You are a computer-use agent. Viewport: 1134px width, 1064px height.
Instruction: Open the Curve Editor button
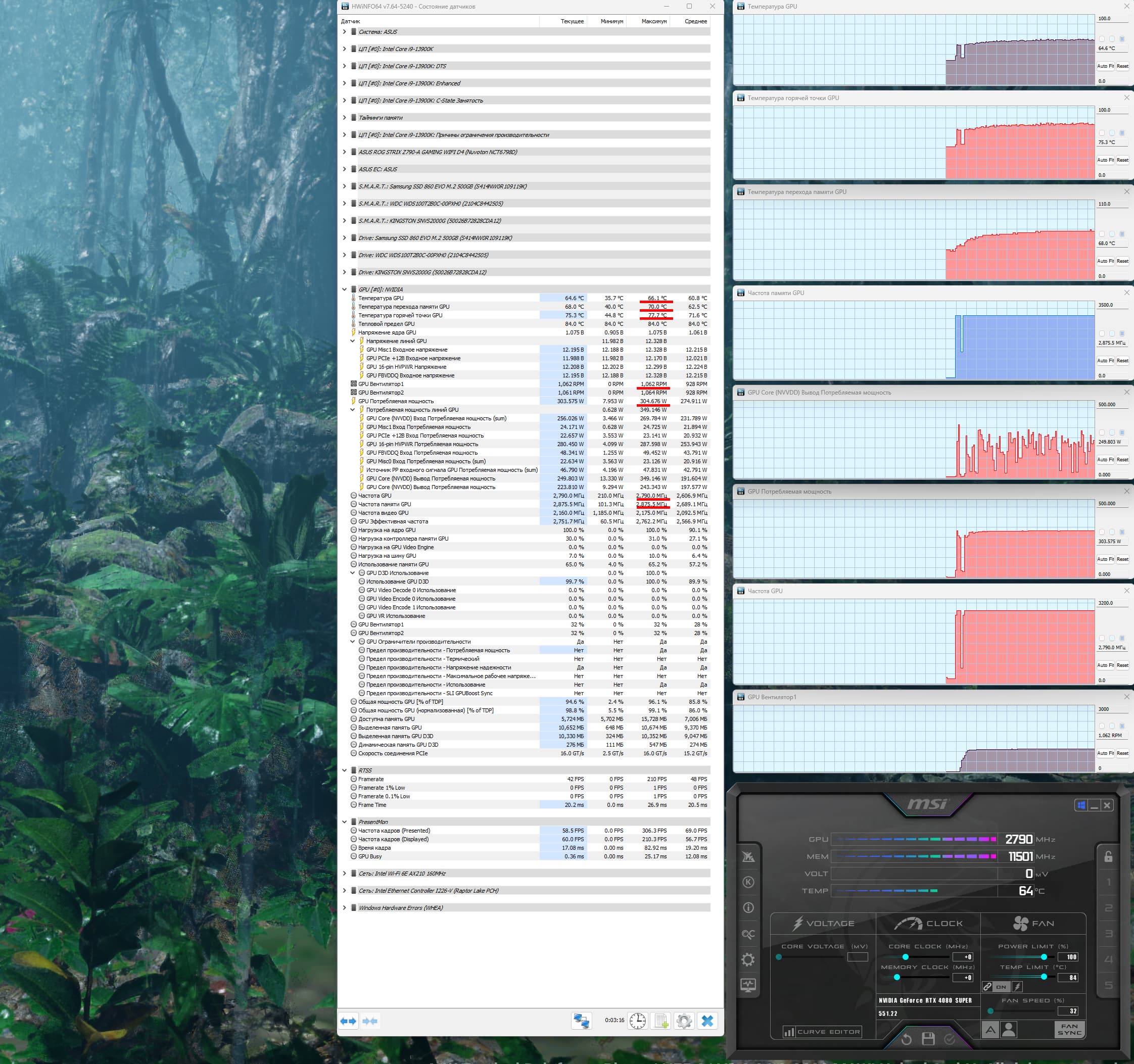click(822, 1032)
